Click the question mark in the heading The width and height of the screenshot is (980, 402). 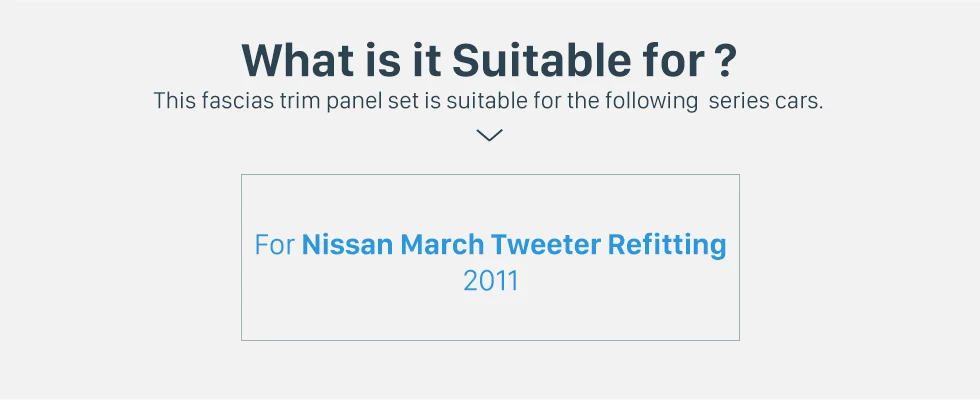pyautogui.click(x=727, y=60)
